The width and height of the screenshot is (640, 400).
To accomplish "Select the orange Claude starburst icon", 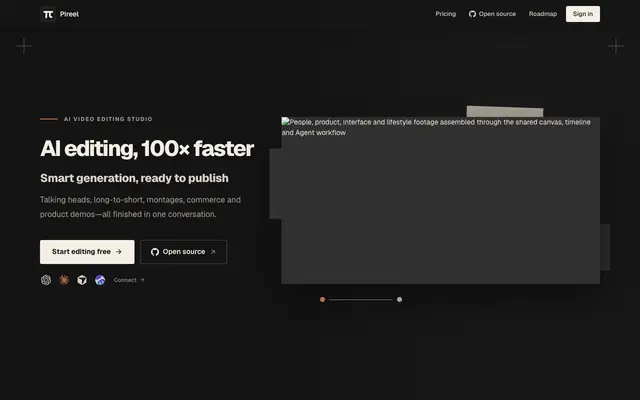I will point(64,280).
